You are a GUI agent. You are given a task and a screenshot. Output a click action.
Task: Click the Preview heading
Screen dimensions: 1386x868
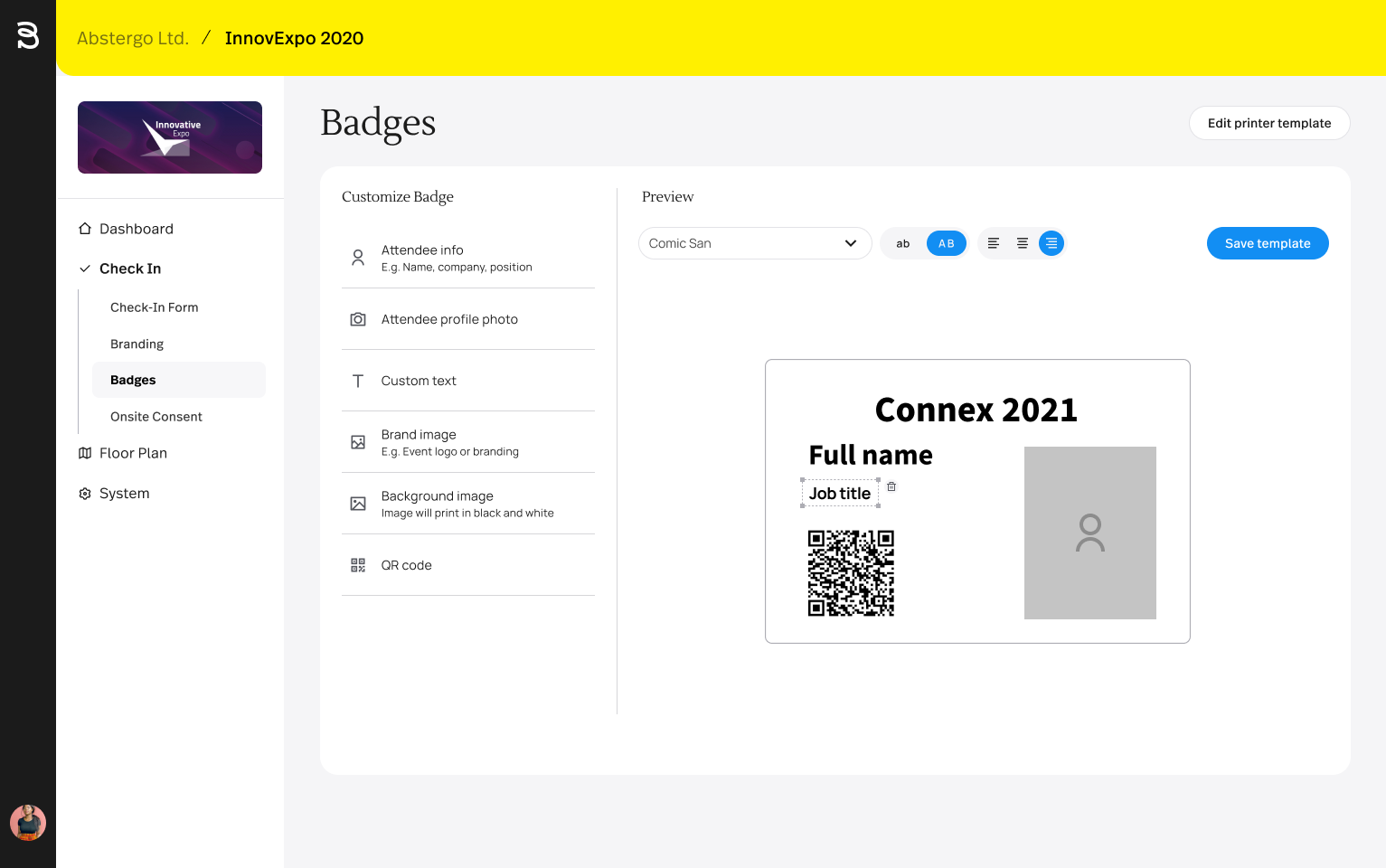[668, 197]
